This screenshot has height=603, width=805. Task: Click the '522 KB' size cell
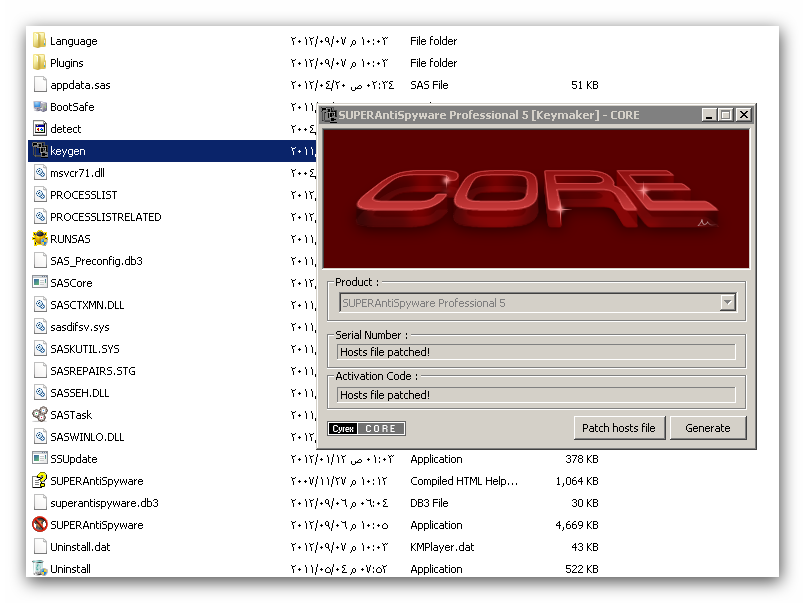tap(582, 569)
